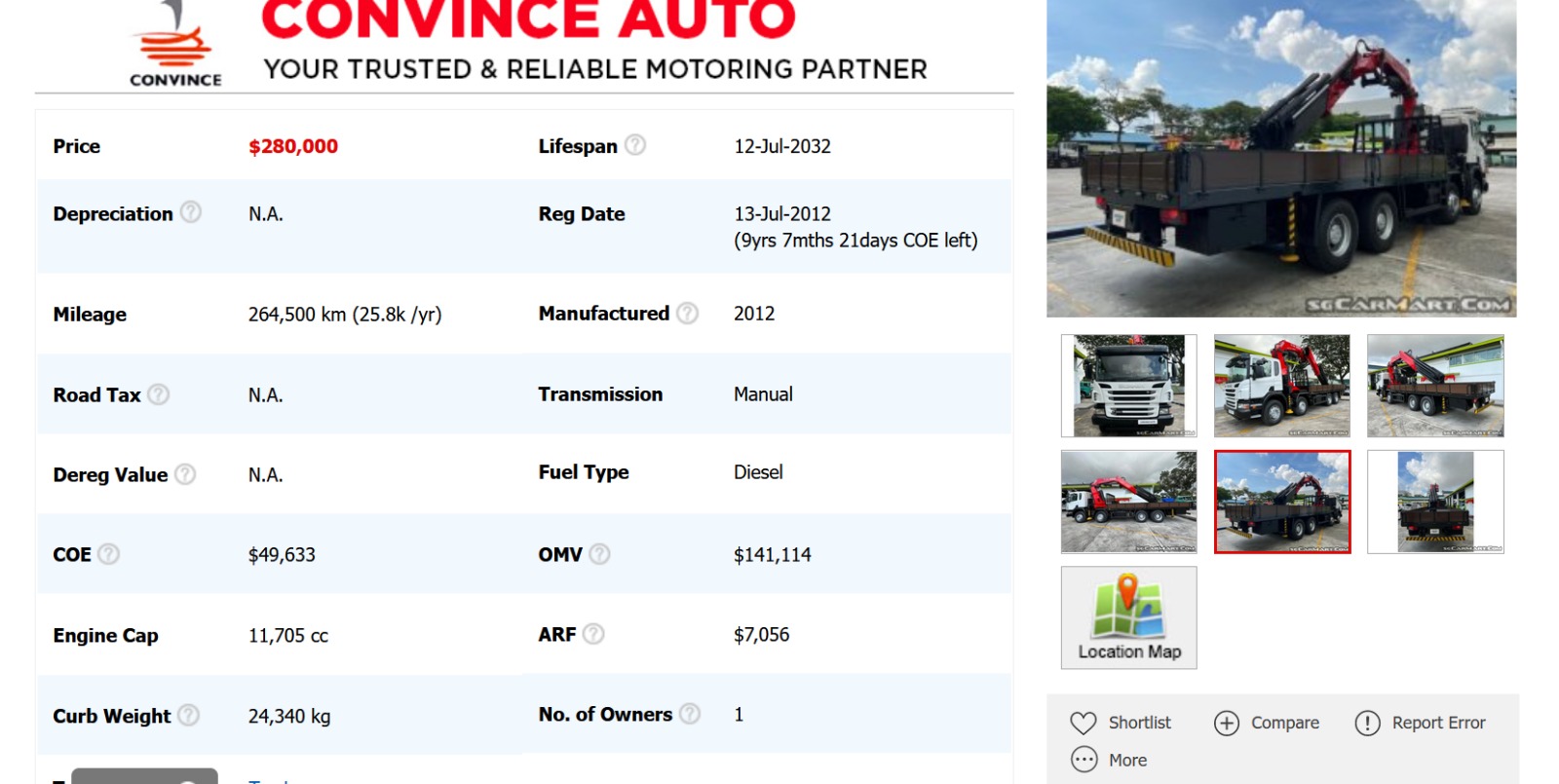The height and width of the screenshot is (784, 1559).
Task: Click the Compare button
Action: pyautogui.click(x=1267, y=723)
